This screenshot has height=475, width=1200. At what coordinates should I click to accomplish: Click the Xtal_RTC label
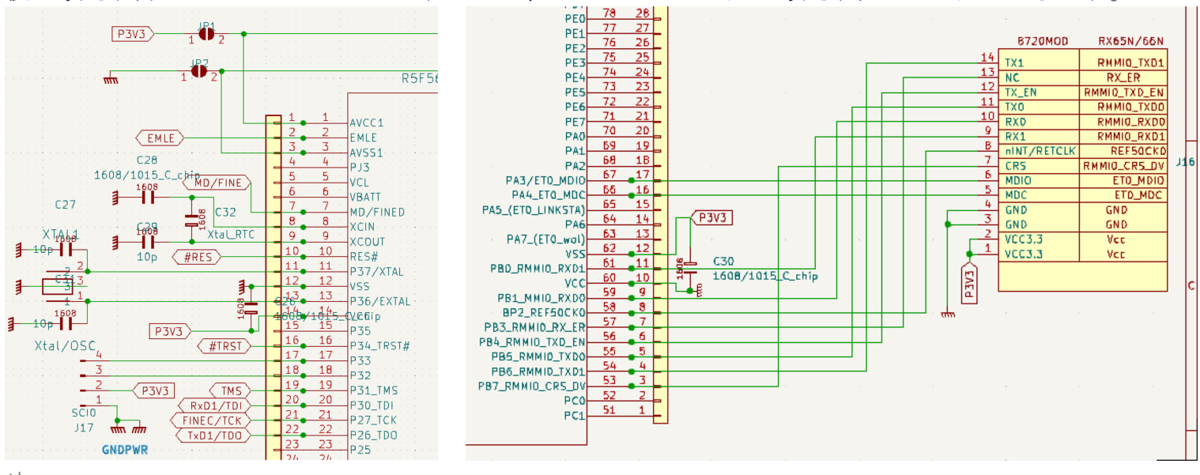pos(232,233)
